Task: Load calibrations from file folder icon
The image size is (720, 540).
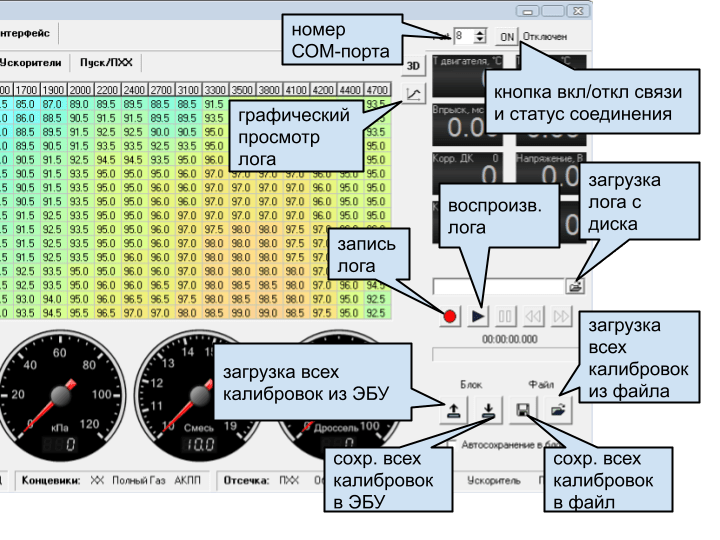Action: [x=557, y=408]
